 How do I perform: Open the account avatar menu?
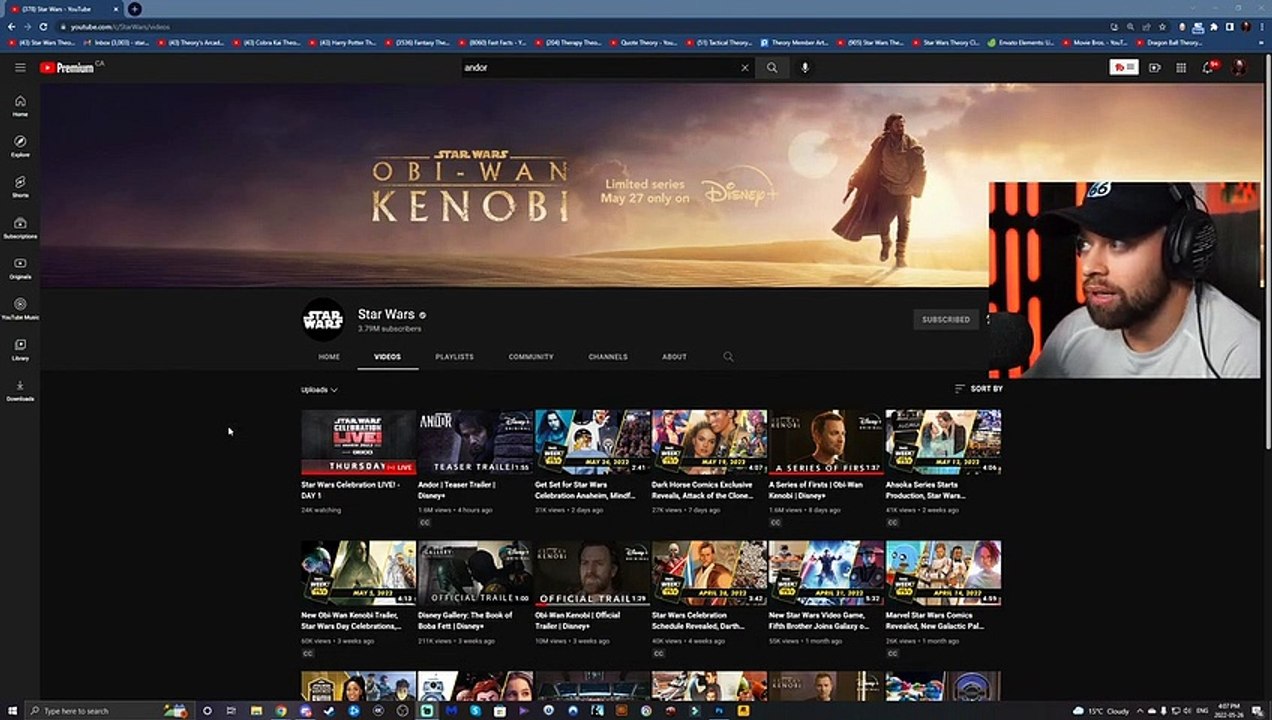click(x=1238, y=67)
